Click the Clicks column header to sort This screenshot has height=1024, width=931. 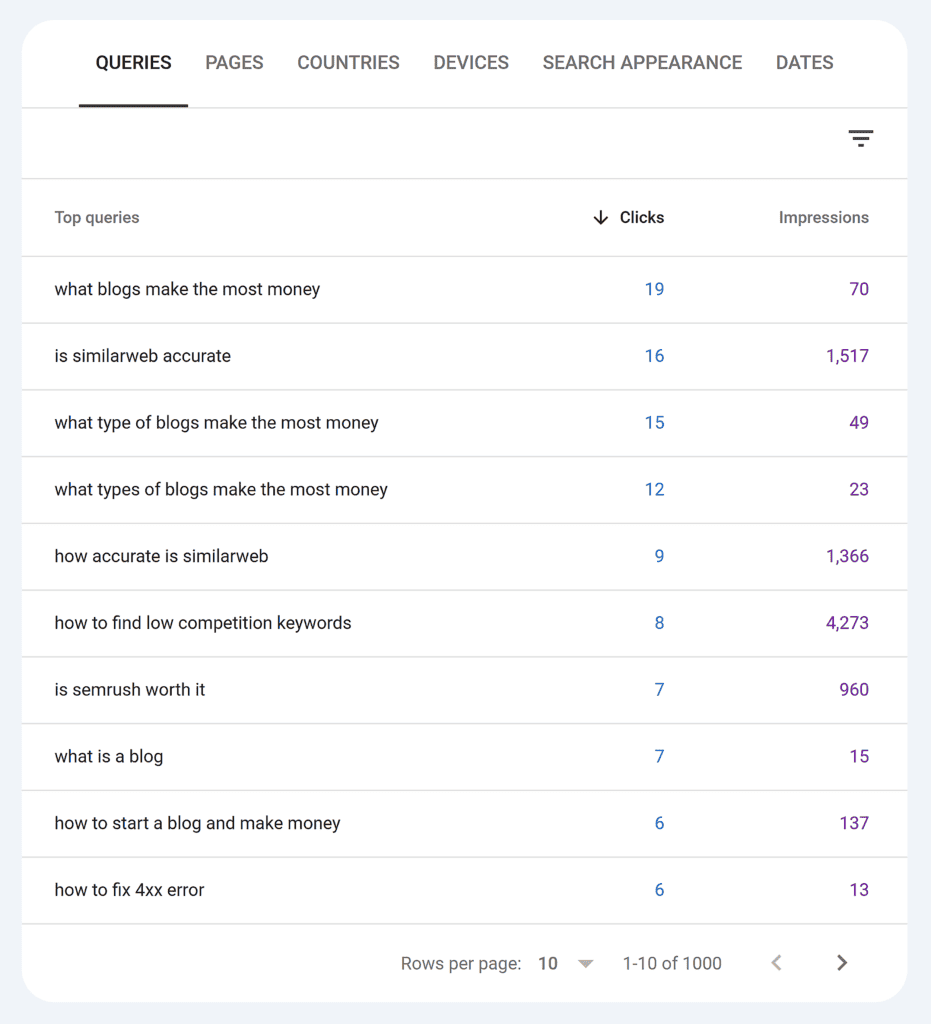pyautogui.click(x=641, y=217)
